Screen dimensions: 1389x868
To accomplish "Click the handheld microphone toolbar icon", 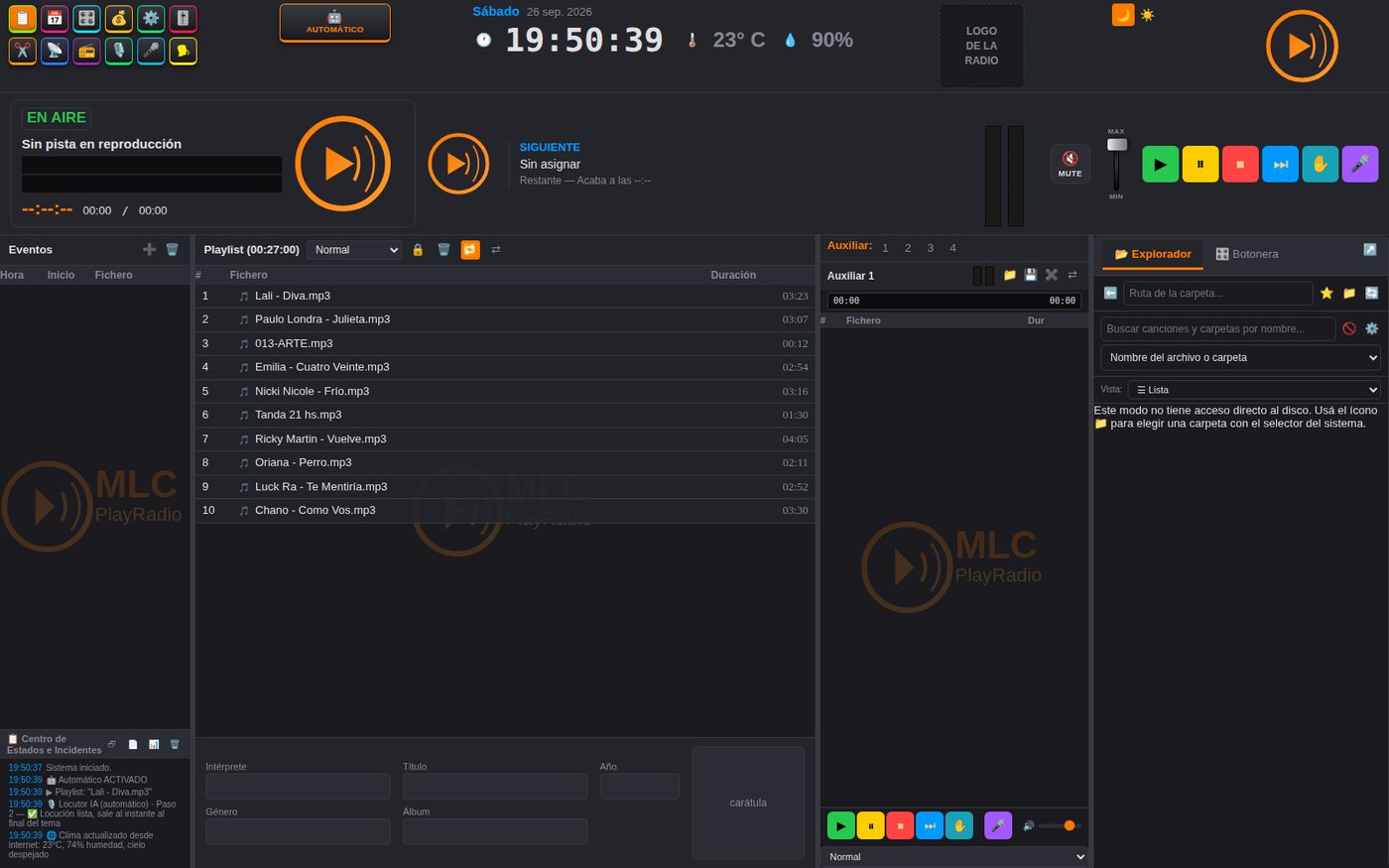I will click(x=151, y=51).
